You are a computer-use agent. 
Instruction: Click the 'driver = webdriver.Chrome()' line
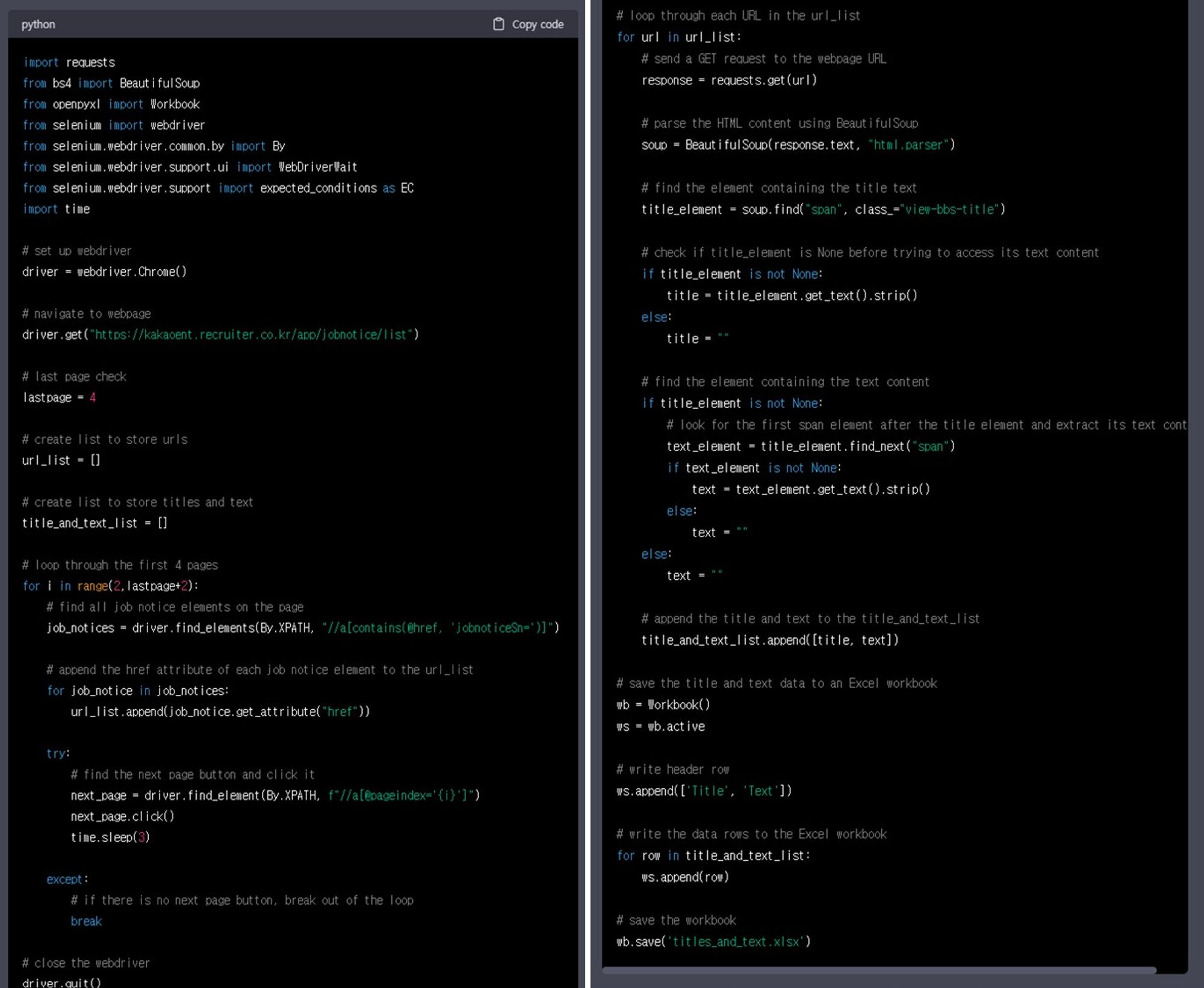pyautogui.click(x=104, y=272)
